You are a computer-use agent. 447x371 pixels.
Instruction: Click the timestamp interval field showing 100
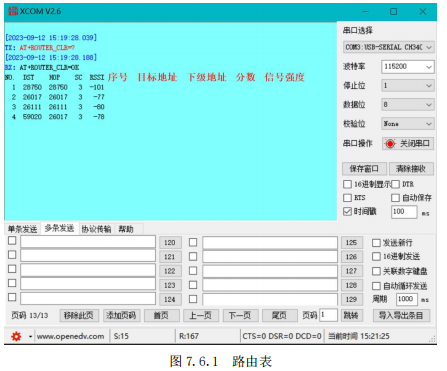coord(404,212)
